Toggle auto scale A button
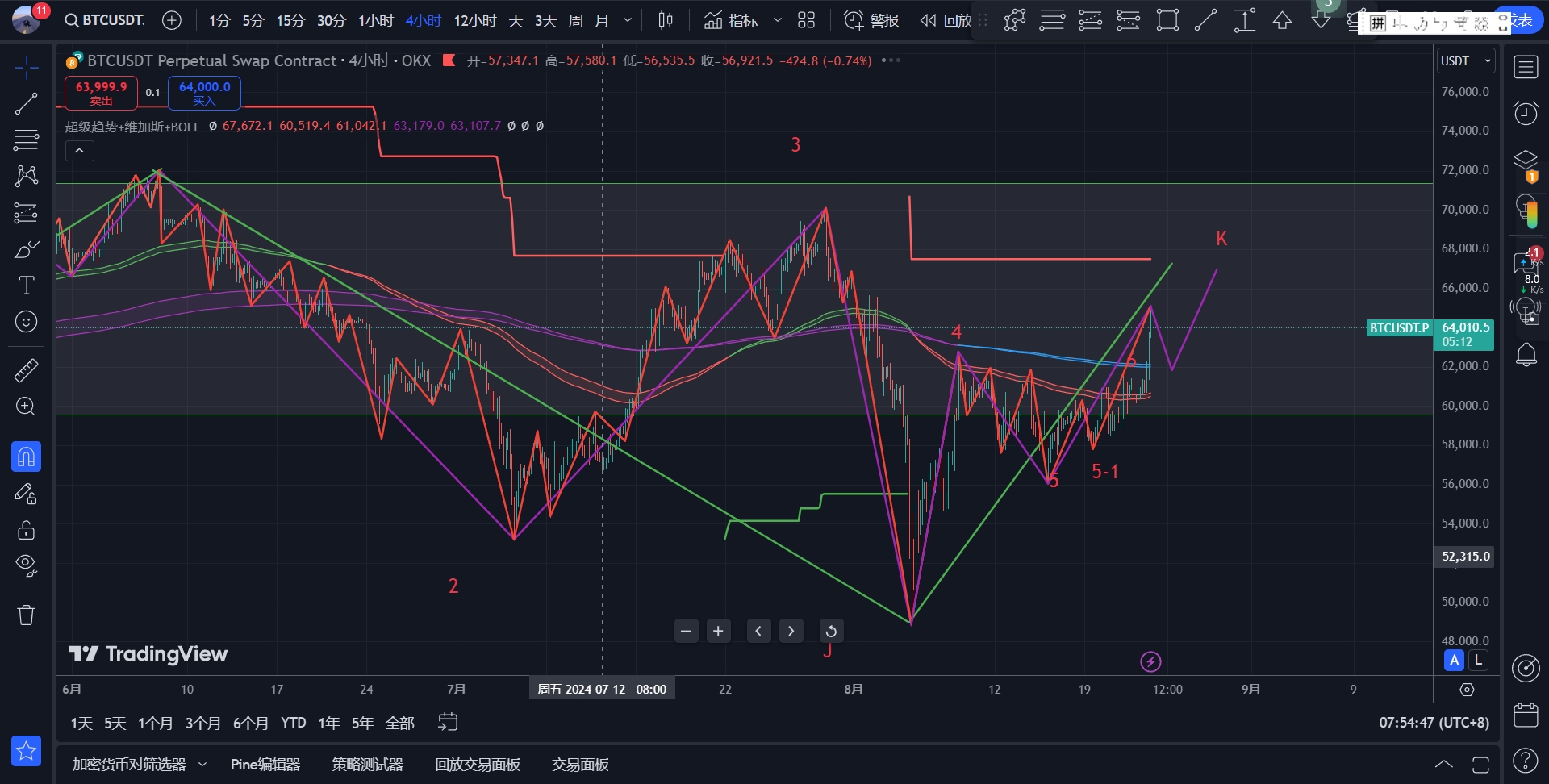This screenshot has height=784, width=1549. [1454, 660]
